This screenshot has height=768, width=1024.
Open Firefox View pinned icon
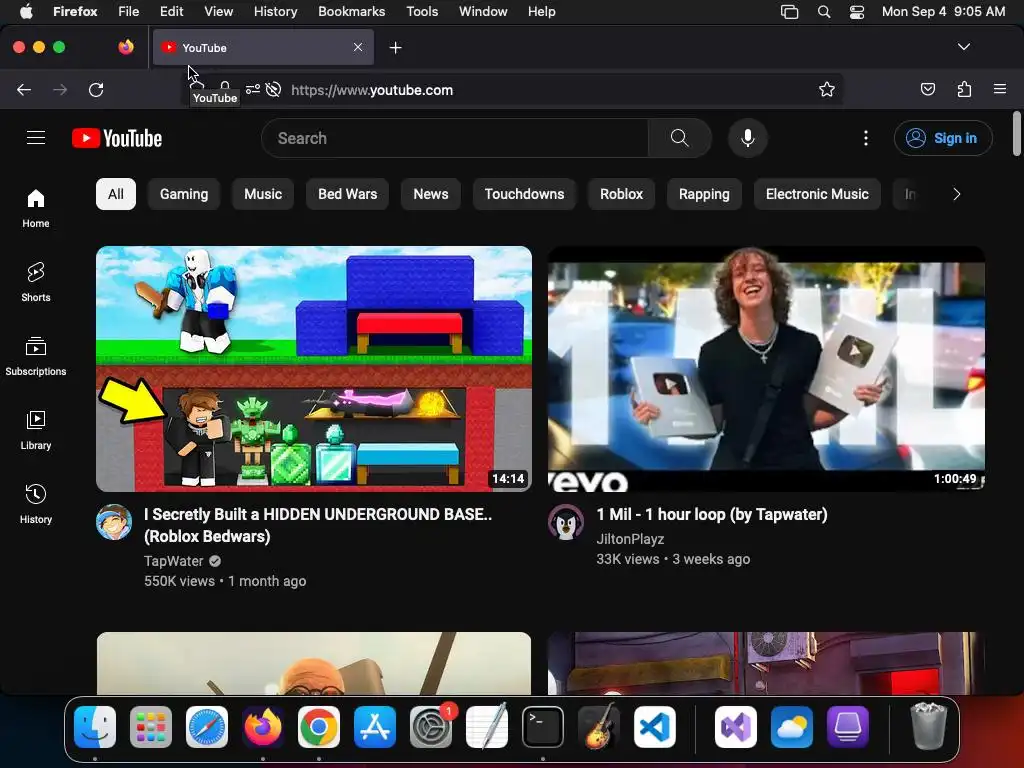(126, 47)
